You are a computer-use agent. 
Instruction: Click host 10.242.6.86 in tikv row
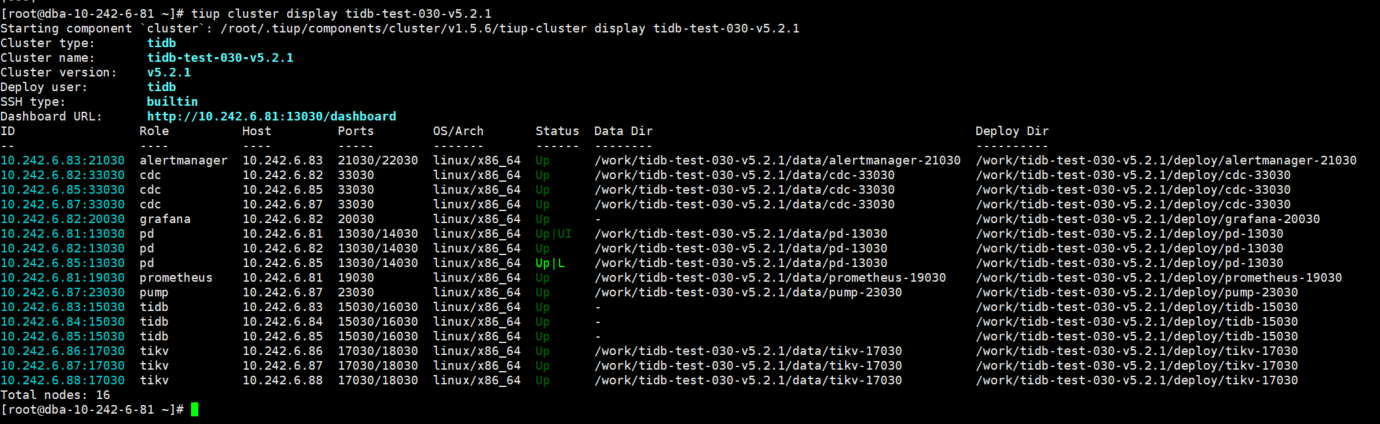click(282, 351)
